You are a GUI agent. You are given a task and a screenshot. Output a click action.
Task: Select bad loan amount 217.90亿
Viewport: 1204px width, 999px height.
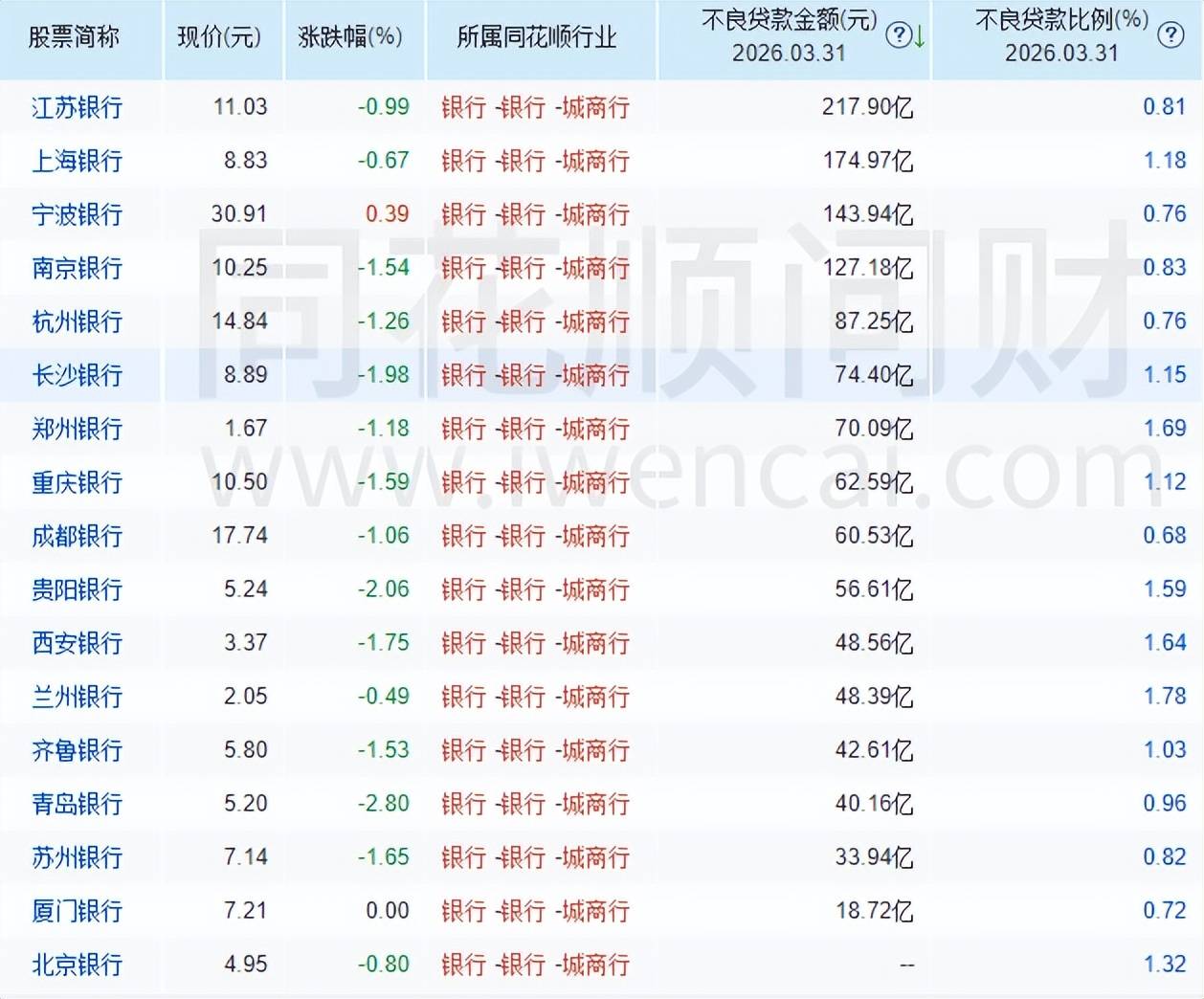[x=868, y=107]
